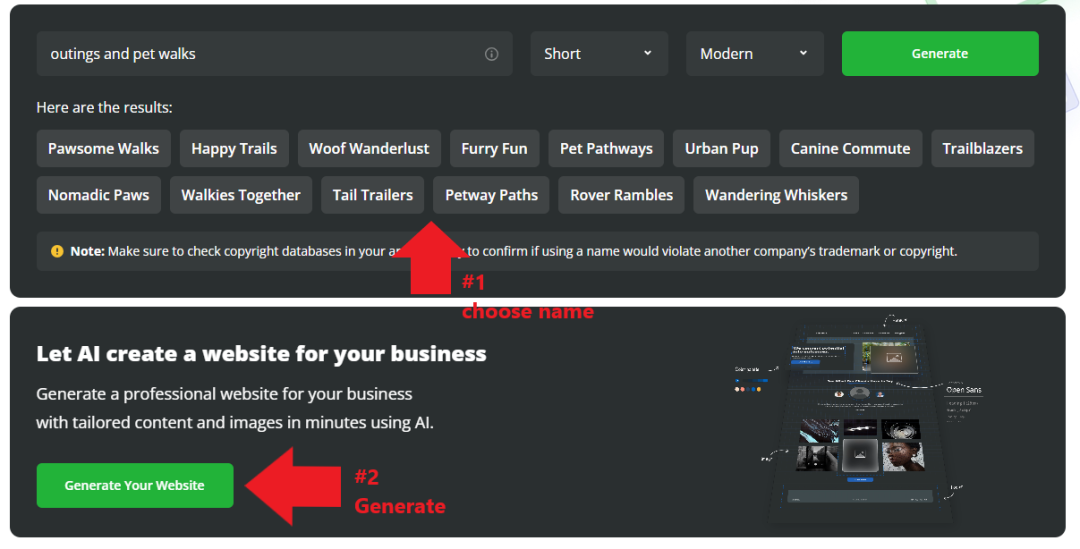Click the green Generate button

(939, 54)
